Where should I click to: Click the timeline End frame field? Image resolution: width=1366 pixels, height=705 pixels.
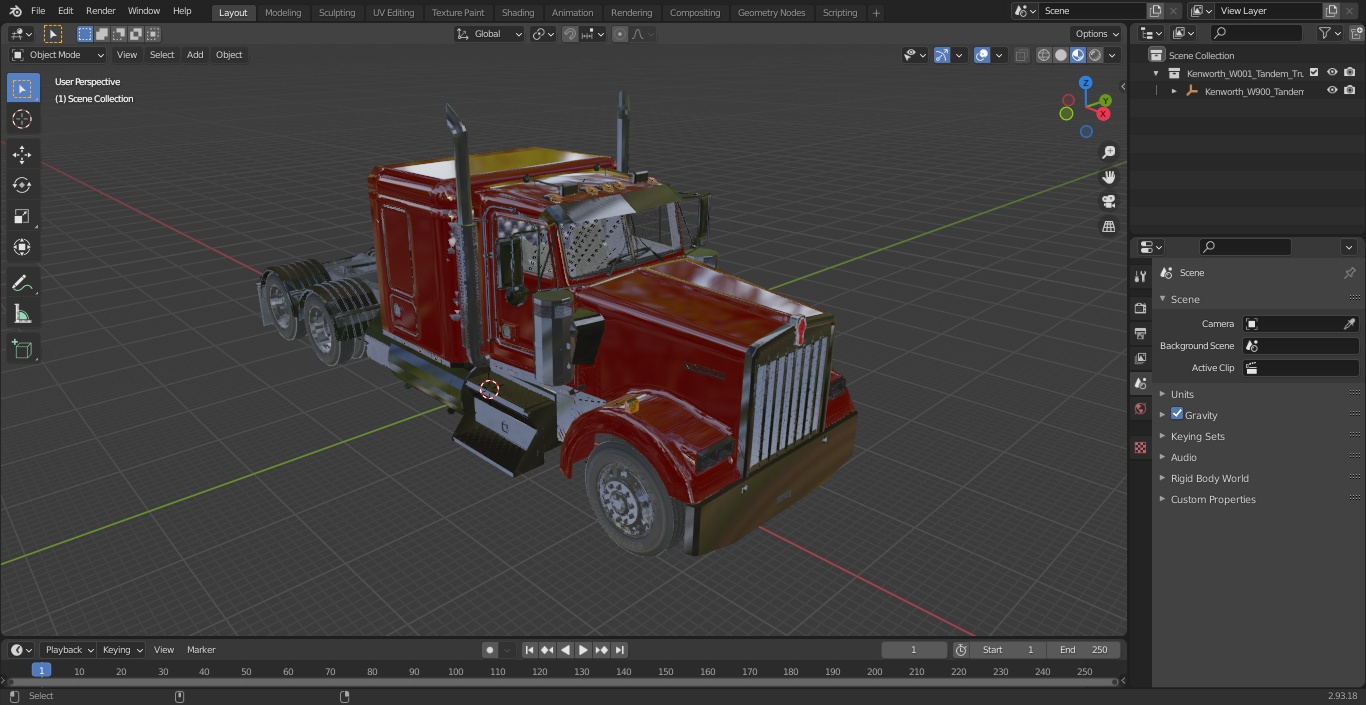point(1084,650)
